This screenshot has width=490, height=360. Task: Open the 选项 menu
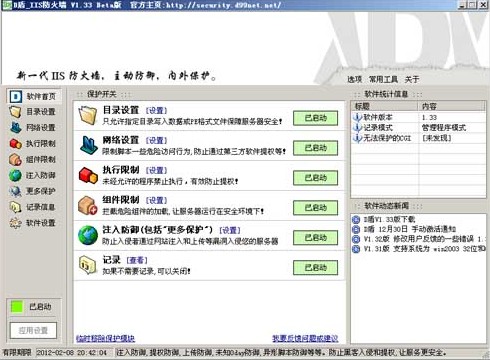pyautogui.click(x=355, y=79)
